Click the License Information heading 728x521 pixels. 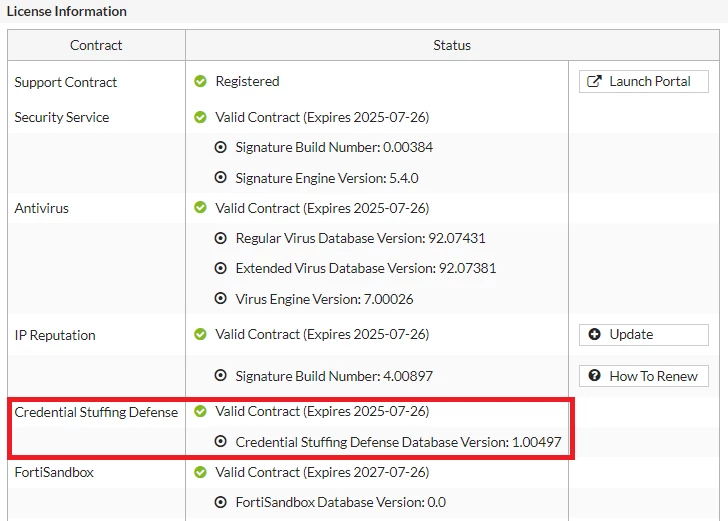[x=66, y=11]
